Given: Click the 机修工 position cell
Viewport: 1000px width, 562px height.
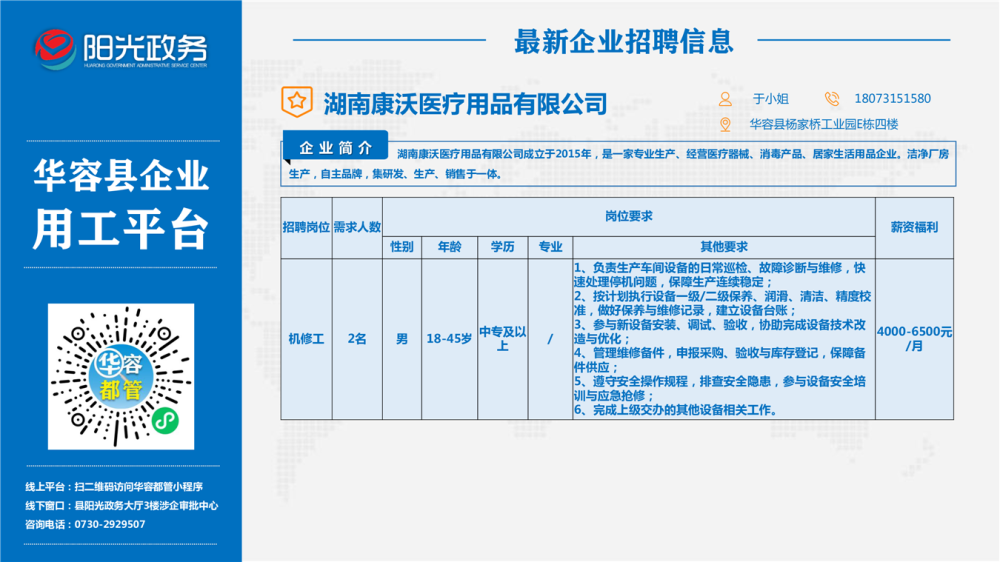Looking at the screenshot, I should [306, 339].
